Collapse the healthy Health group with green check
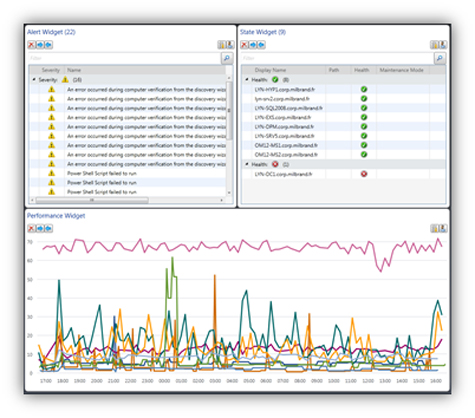 pyautogui.click(x=247, y=80)
